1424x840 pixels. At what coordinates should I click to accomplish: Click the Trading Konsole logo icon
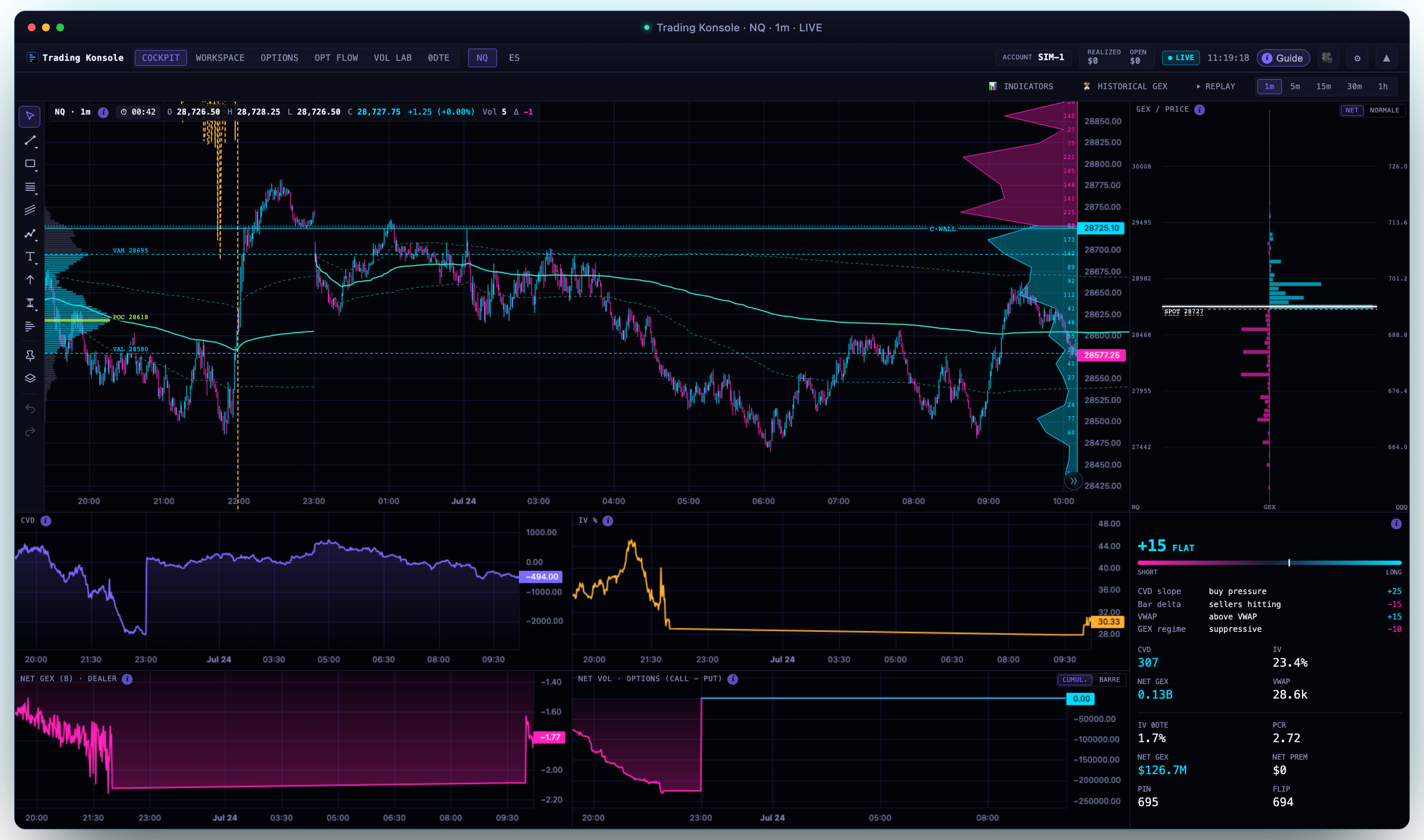pyautogui.click(x=32, y=58)
